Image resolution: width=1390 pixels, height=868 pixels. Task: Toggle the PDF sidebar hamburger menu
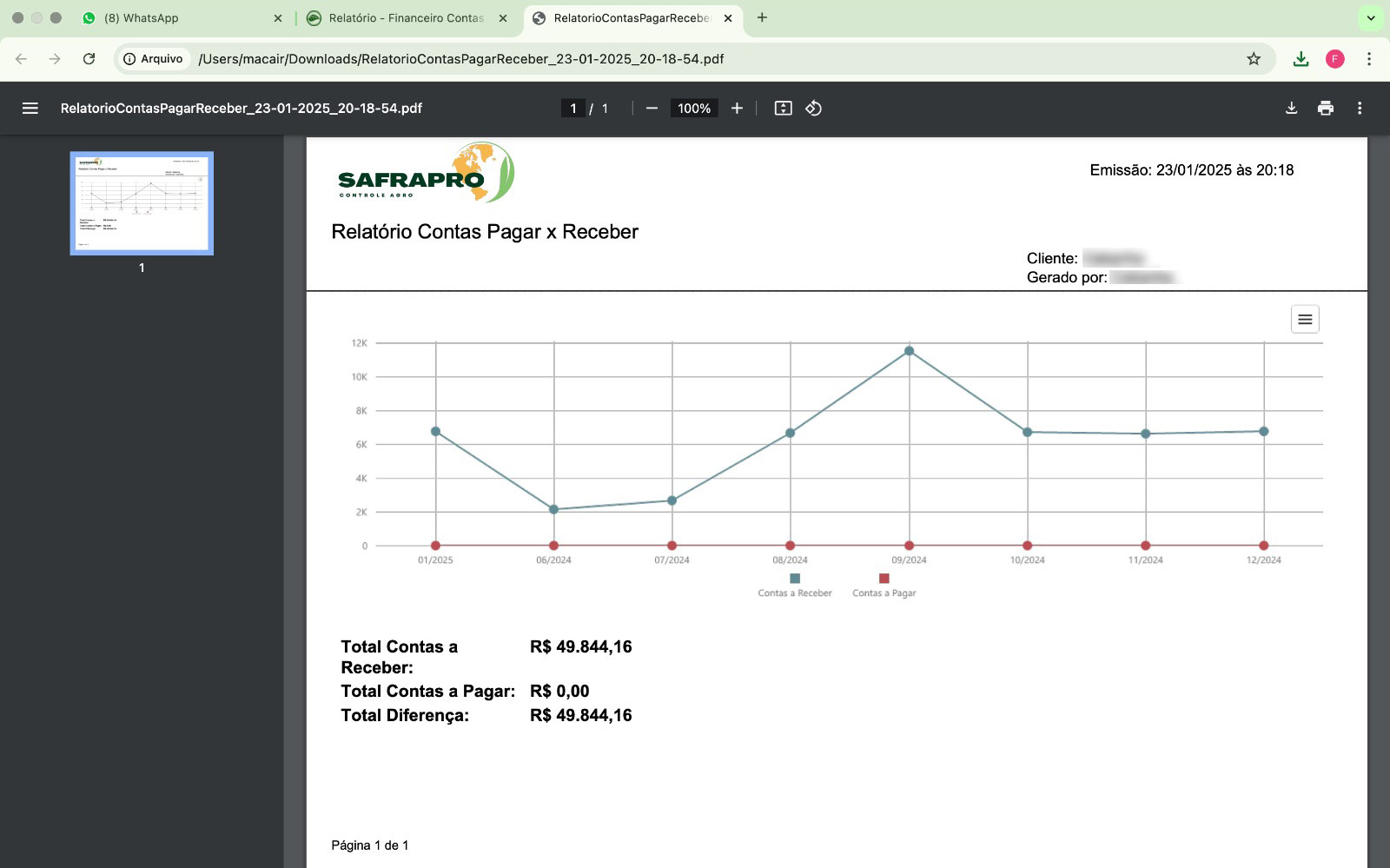pos(30,109)
